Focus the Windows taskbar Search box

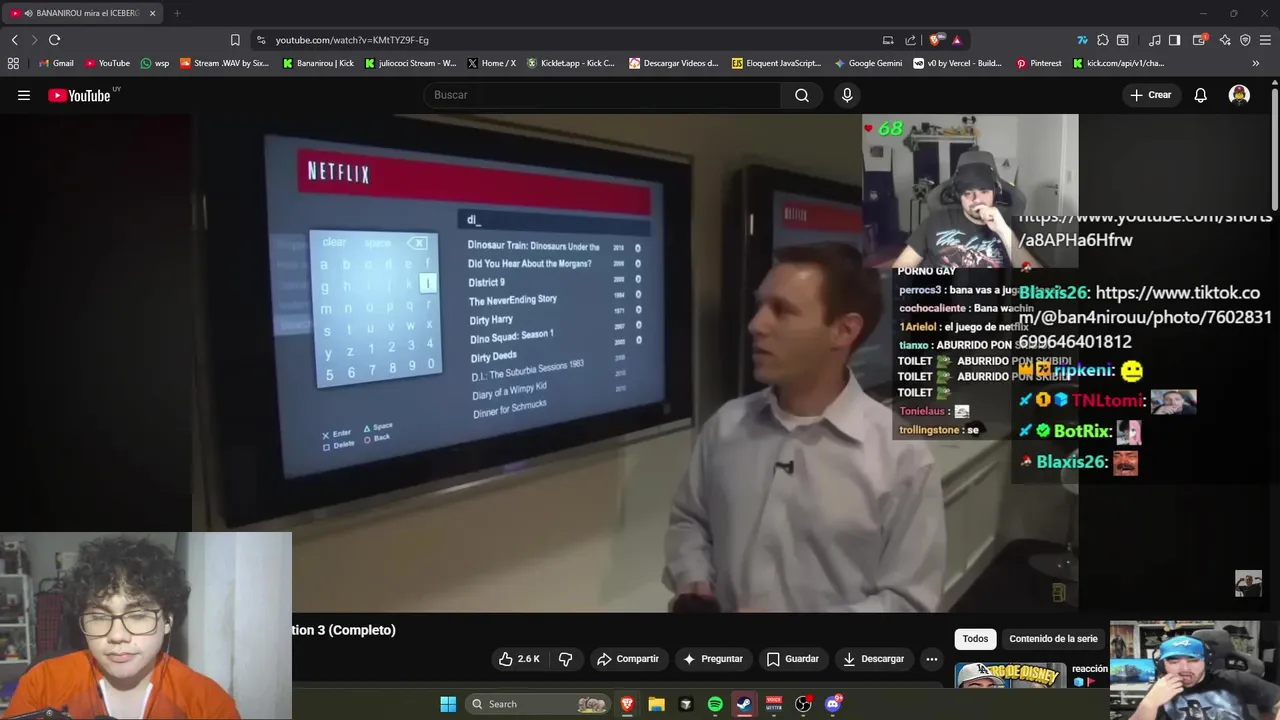point(539,704)
